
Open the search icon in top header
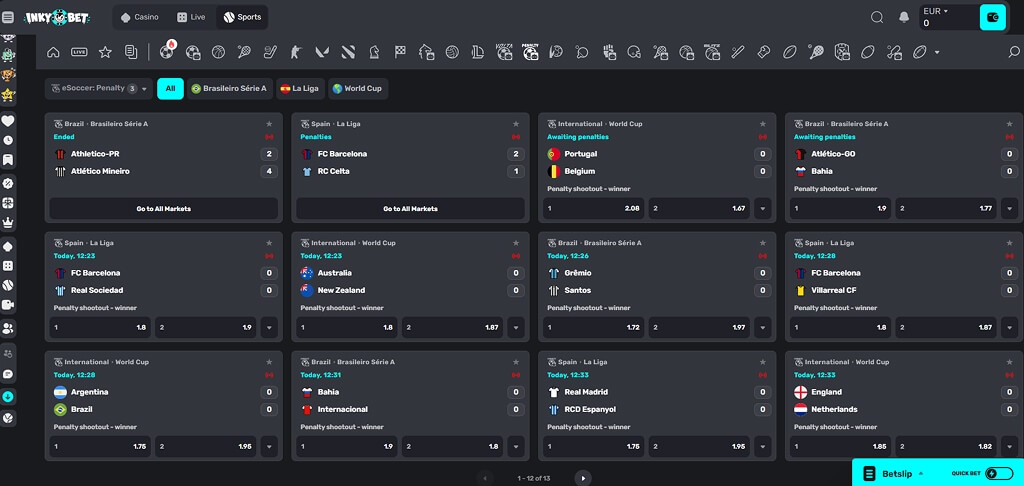877,18
